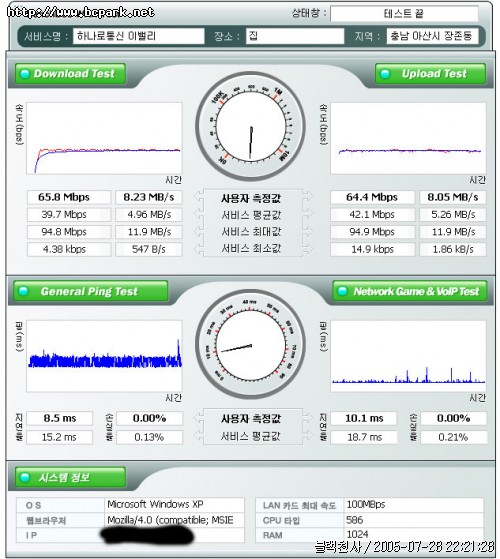Select the 5.26 MB/s value

pyautogui.click(x=453, y=215)
